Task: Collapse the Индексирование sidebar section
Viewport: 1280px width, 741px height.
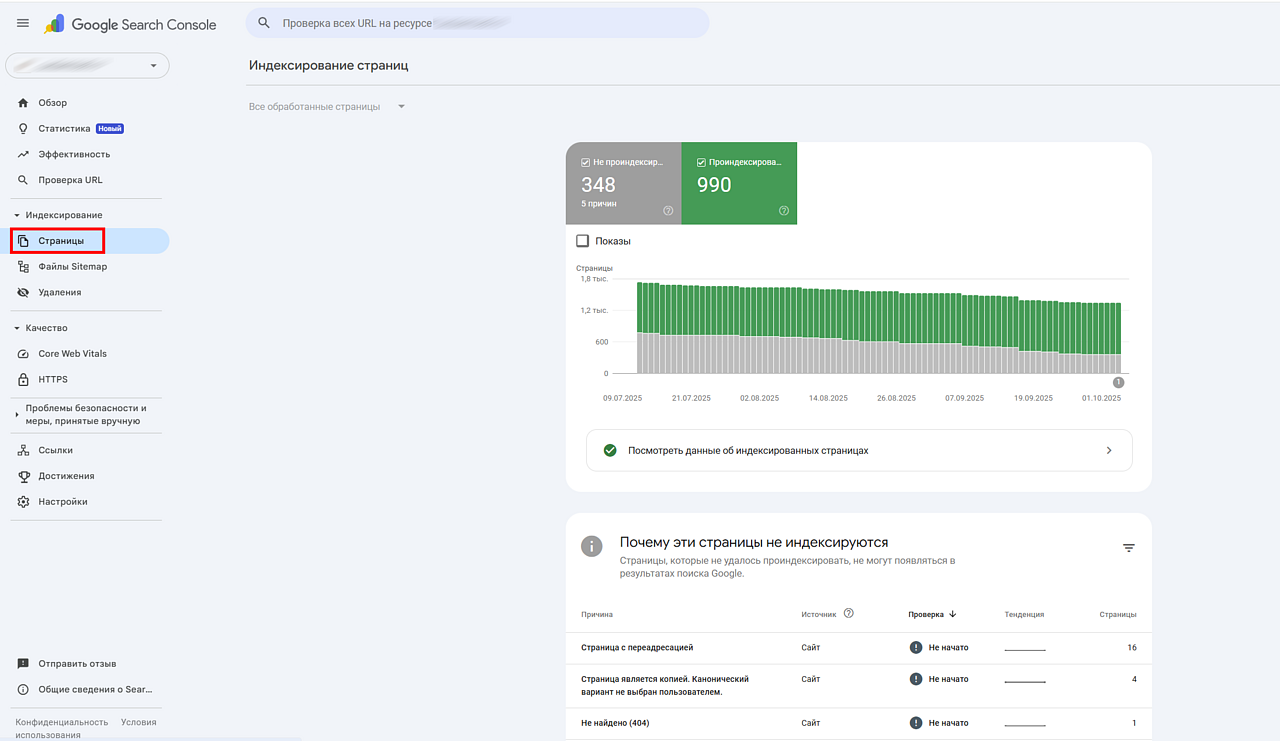Action: pos(17,216)
